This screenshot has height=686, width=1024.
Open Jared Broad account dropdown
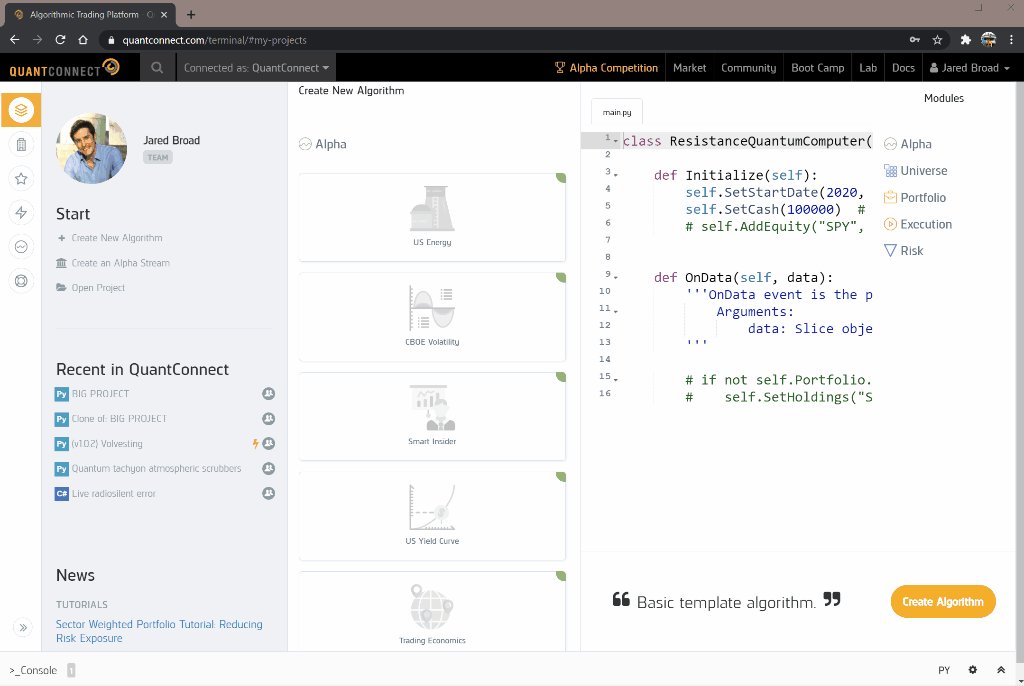click(x=969, y=67)
